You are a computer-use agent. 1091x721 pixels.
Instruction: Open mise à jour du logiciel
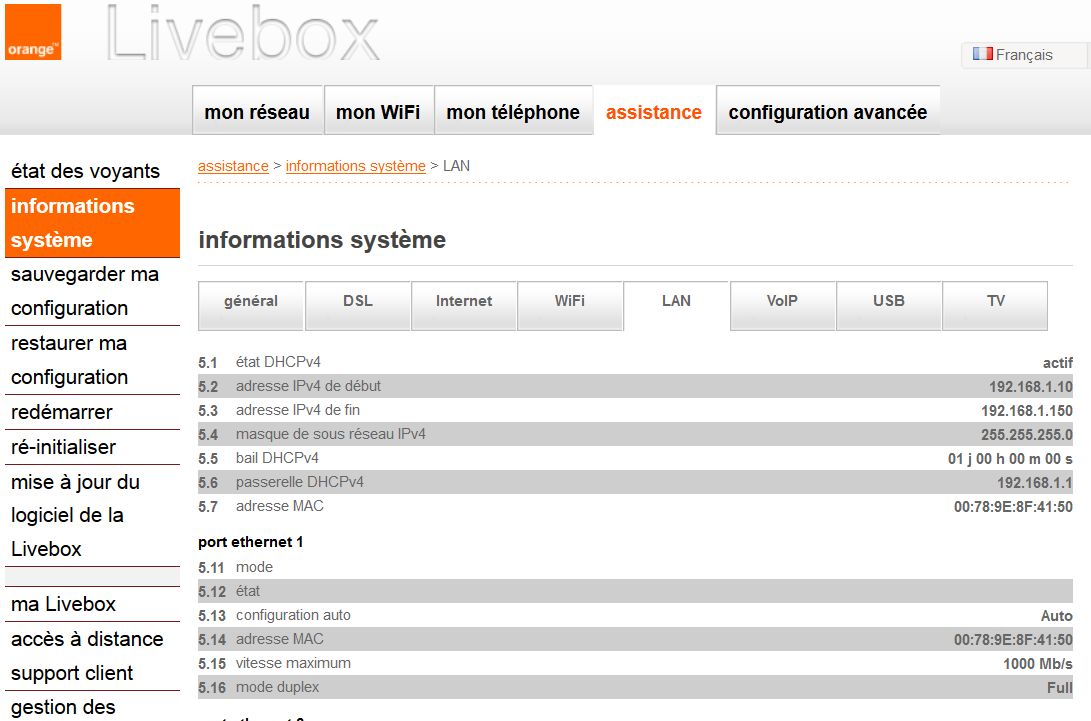(x=75, y=515)
